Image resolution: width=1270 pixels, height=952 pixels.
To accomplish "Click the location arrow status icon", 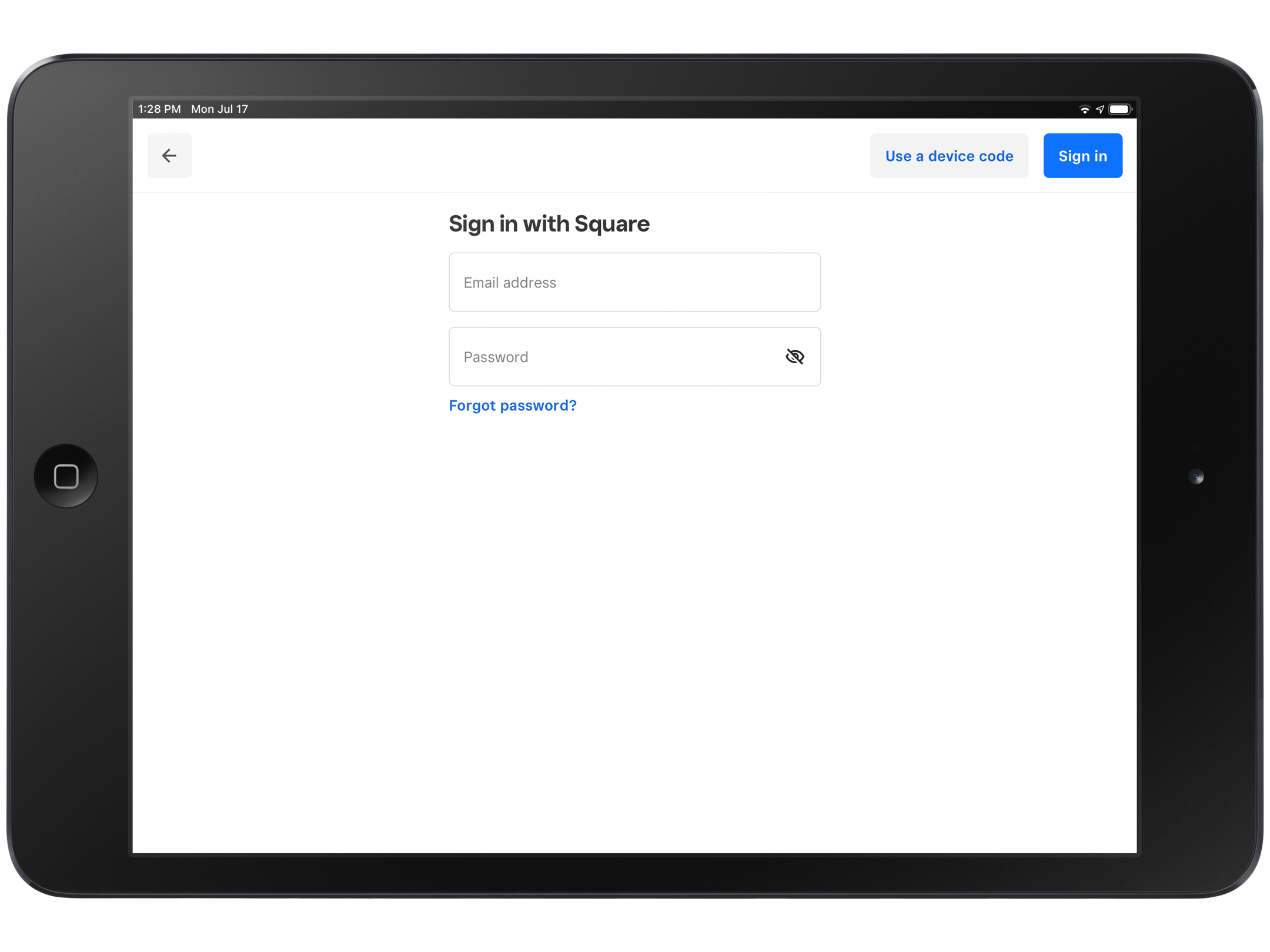I will click(1099, 109).
